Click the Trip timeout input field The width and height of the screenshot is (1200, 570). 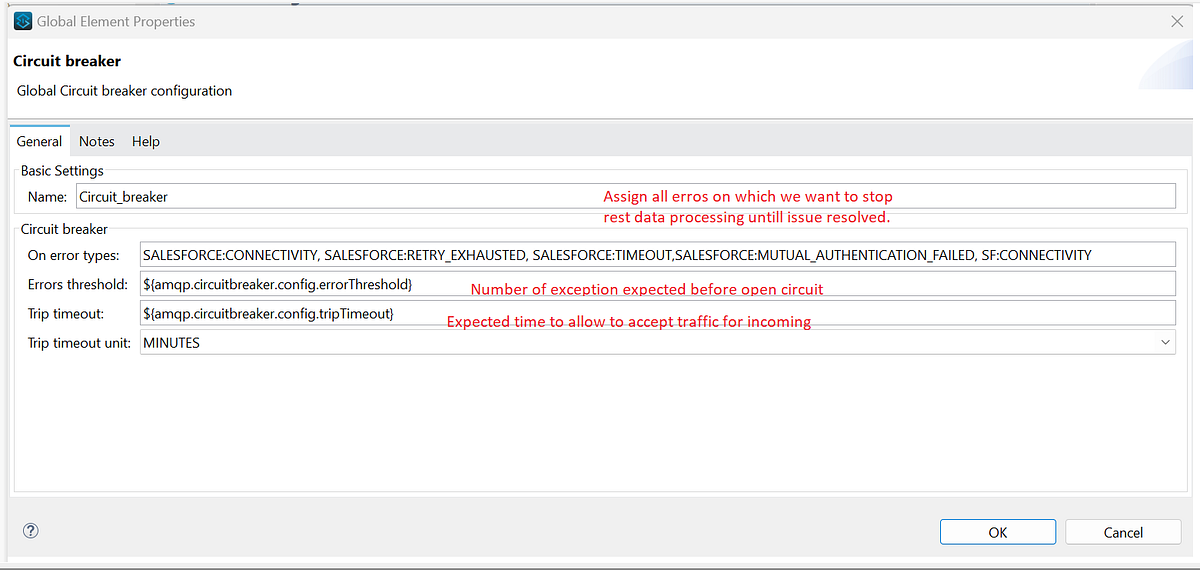[x=658, y=313]
